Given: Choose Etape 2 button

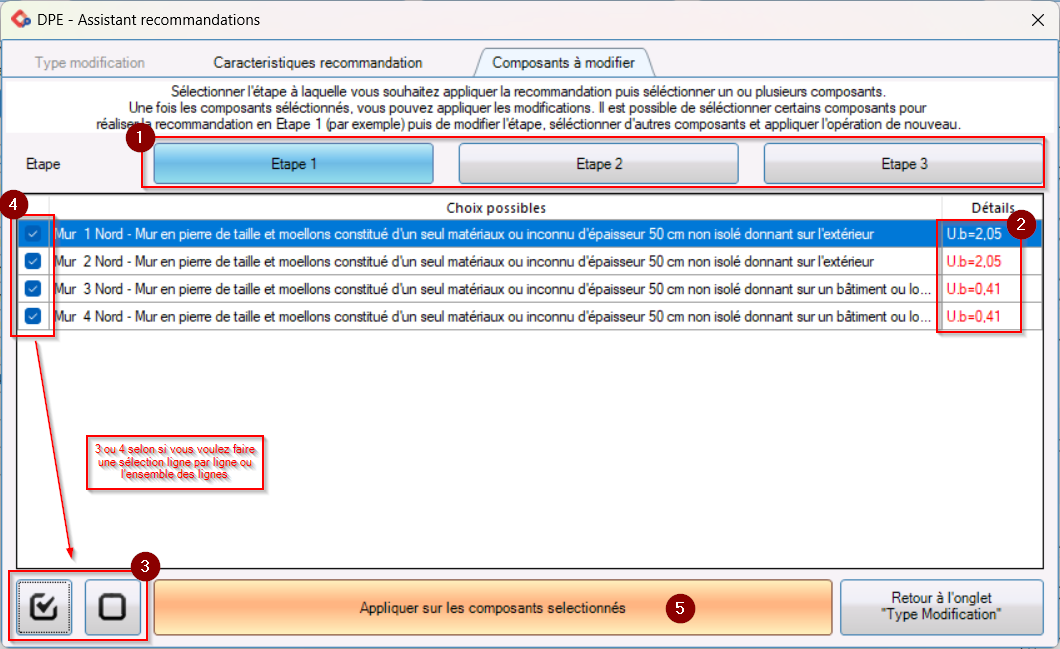Looking at the screenshot, I should click(x=599, y=164).
